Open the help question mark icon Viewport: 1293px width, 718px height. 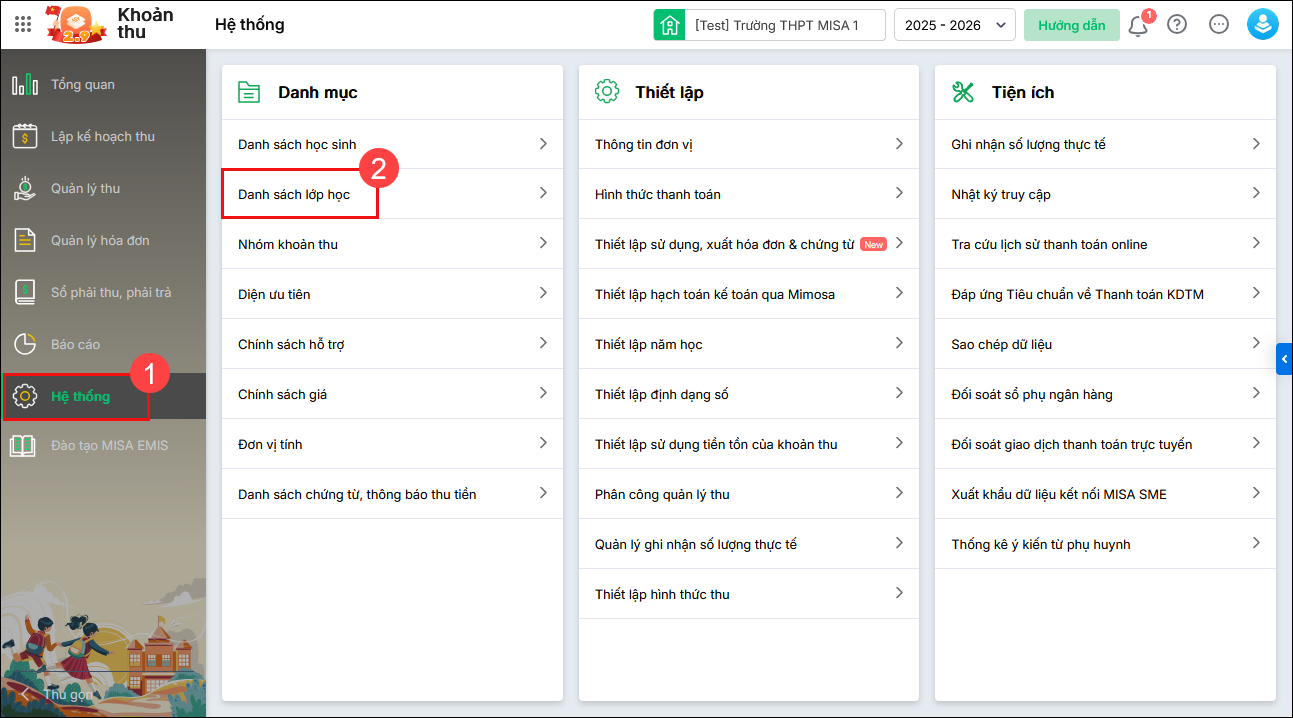(1177, 25)
